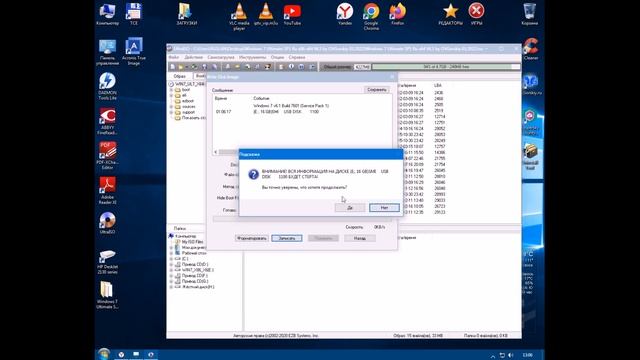640x360 pixels.
Task: Open Панель управления desktop icon
Action: pyautogui.click(x=107, y=52)
